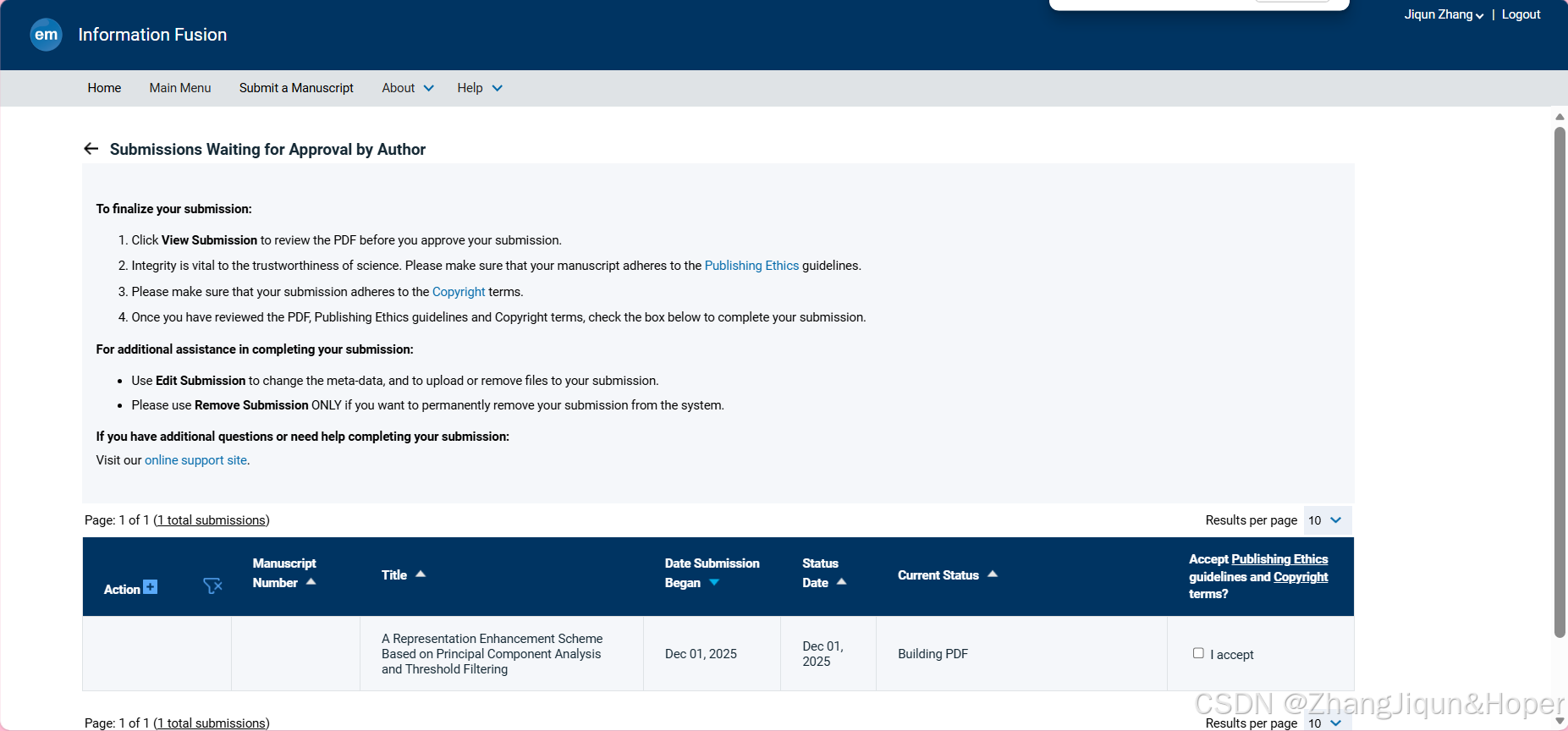
Task: Click the Action column header
Action: click(122, 590)
